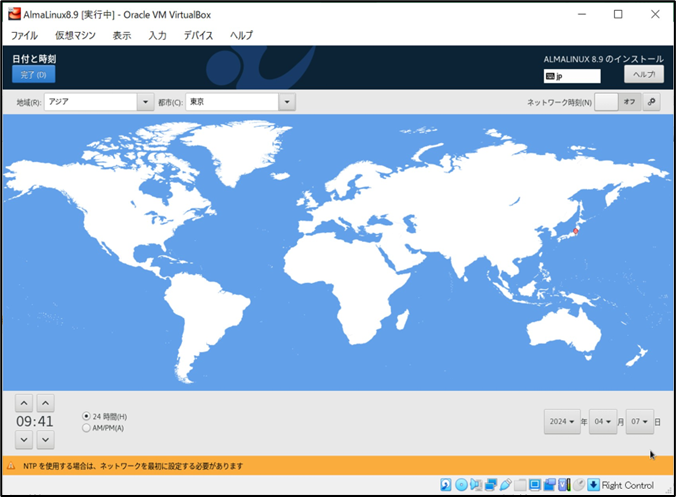Close the VirtualBox window
The image size is (676, 497).
(655, 14)
